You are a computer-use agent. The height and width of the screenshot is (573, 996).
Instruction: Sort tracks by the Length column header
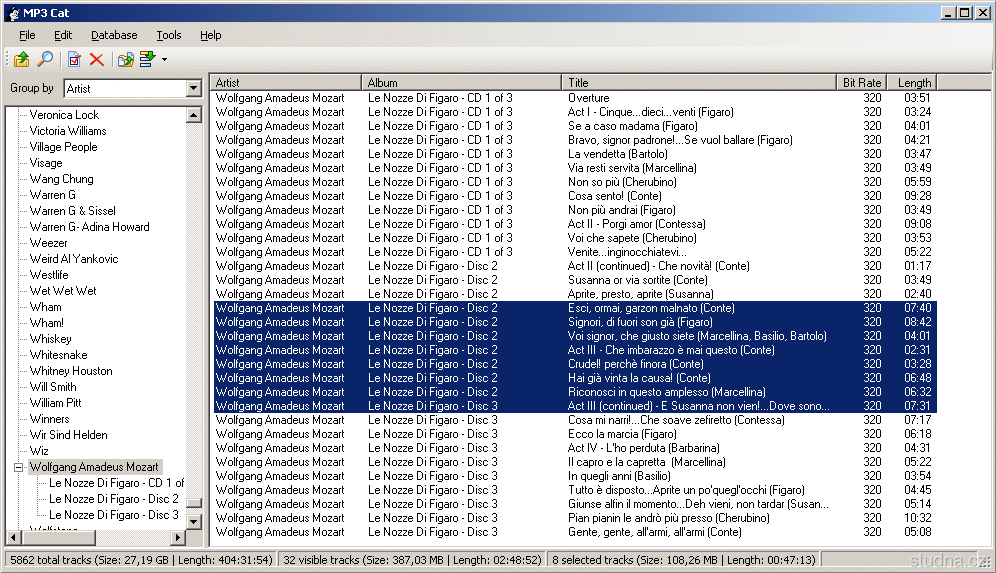click(914, 82)
